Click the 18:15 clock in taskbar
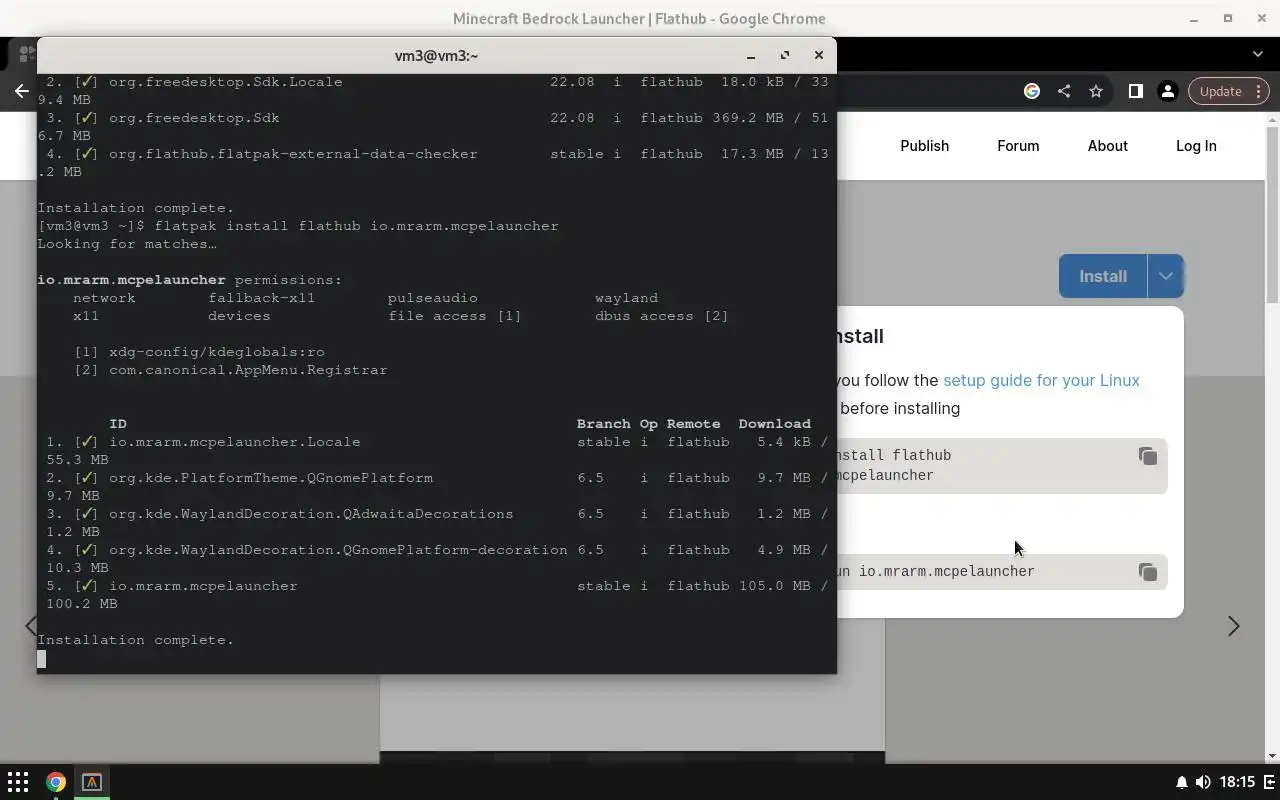 click(1237, 782)
